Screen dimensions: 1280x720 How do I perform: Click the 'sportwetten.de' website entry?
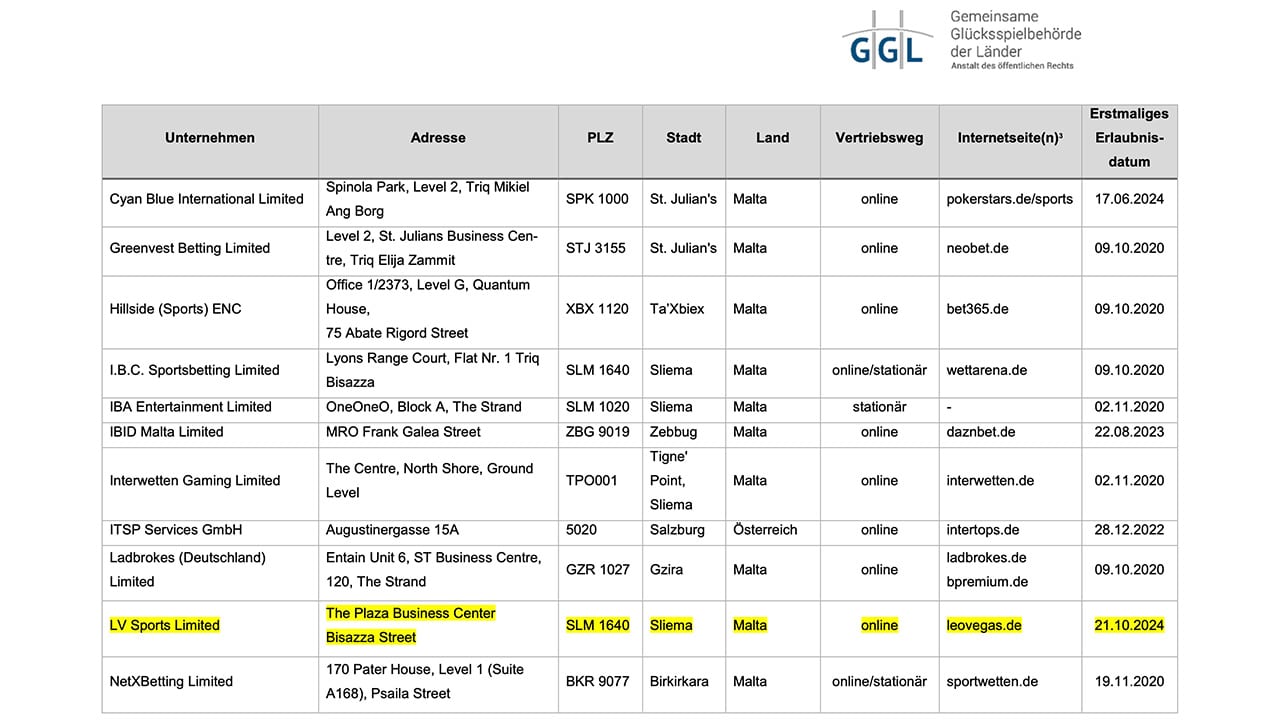pos(992,681)
